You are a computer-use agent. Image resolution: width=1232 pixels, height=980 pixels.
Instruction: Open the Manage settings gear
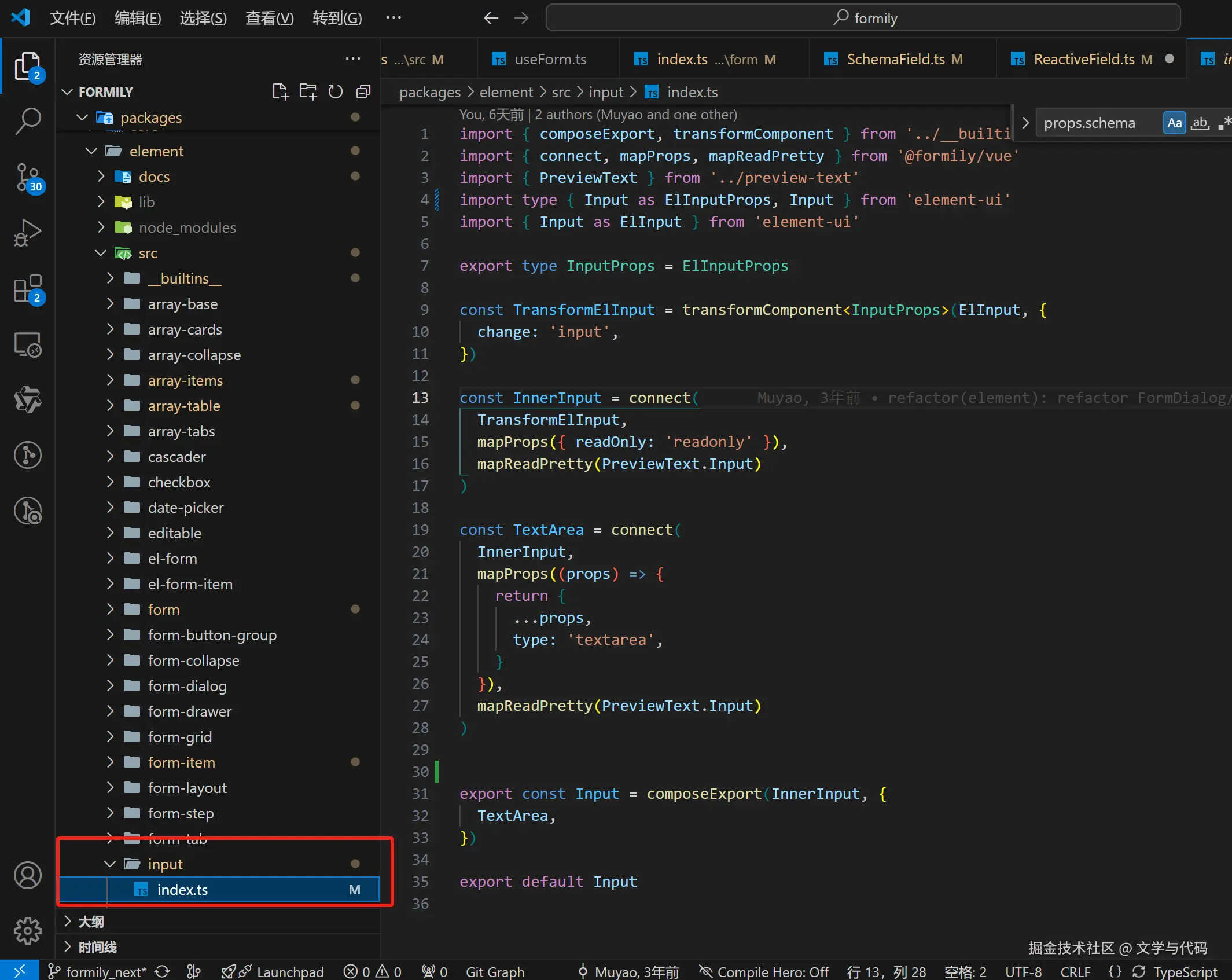point(27,931)
